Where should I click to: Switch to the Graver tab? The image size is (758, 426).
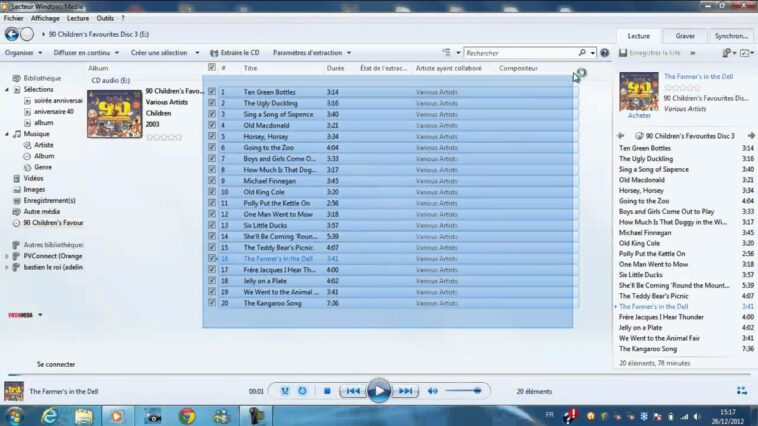coord(685,36)
